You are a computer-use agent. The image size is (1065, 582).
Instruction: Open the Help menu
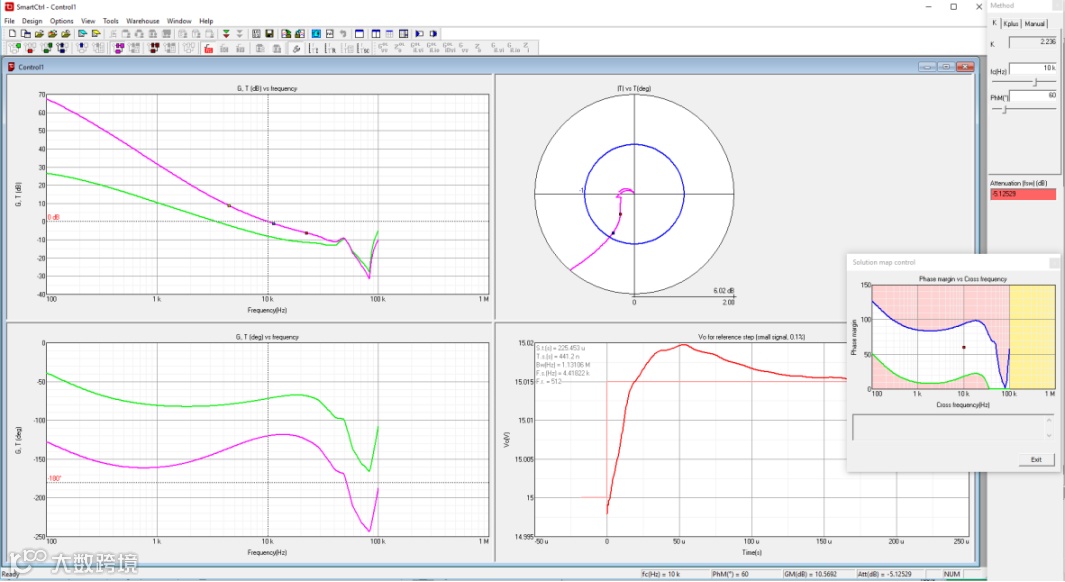[206, 21]
